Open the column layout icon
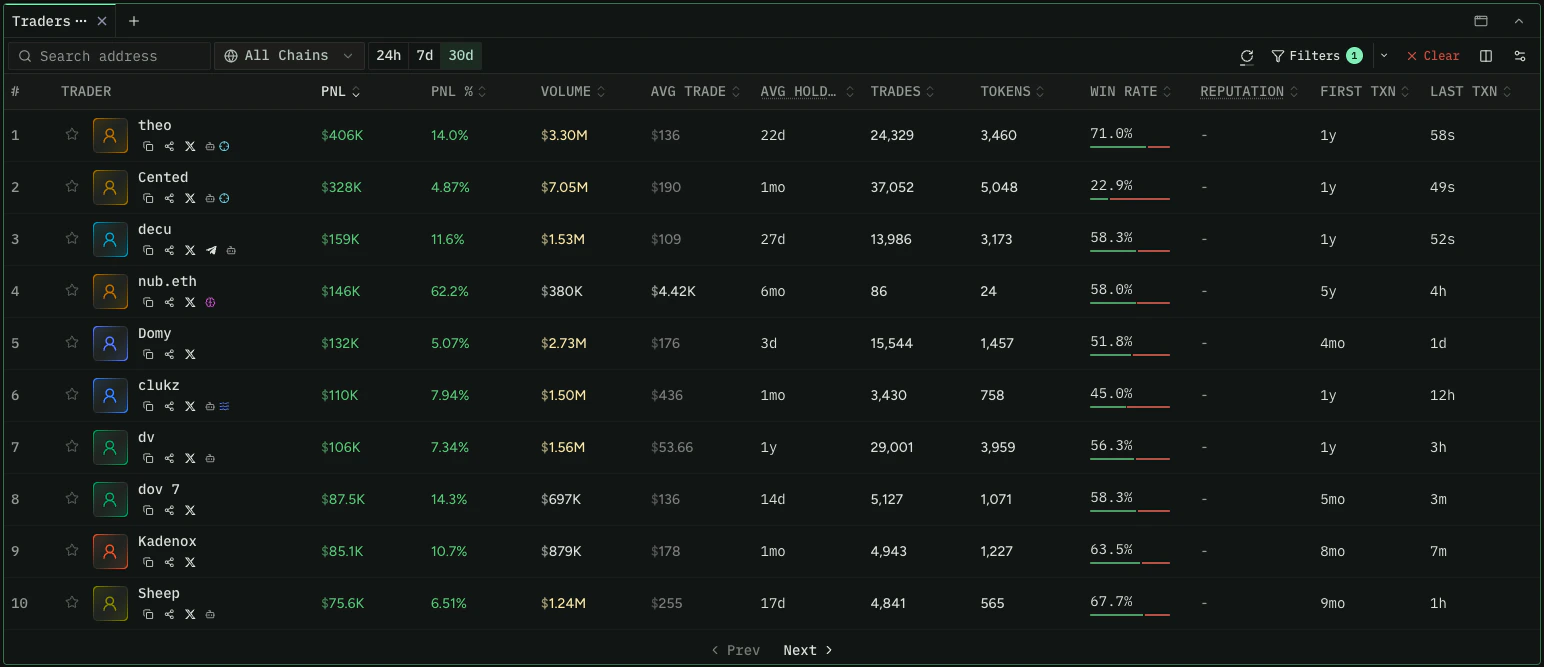This screenshot has height=667, width=1544. click(1486, 56)
